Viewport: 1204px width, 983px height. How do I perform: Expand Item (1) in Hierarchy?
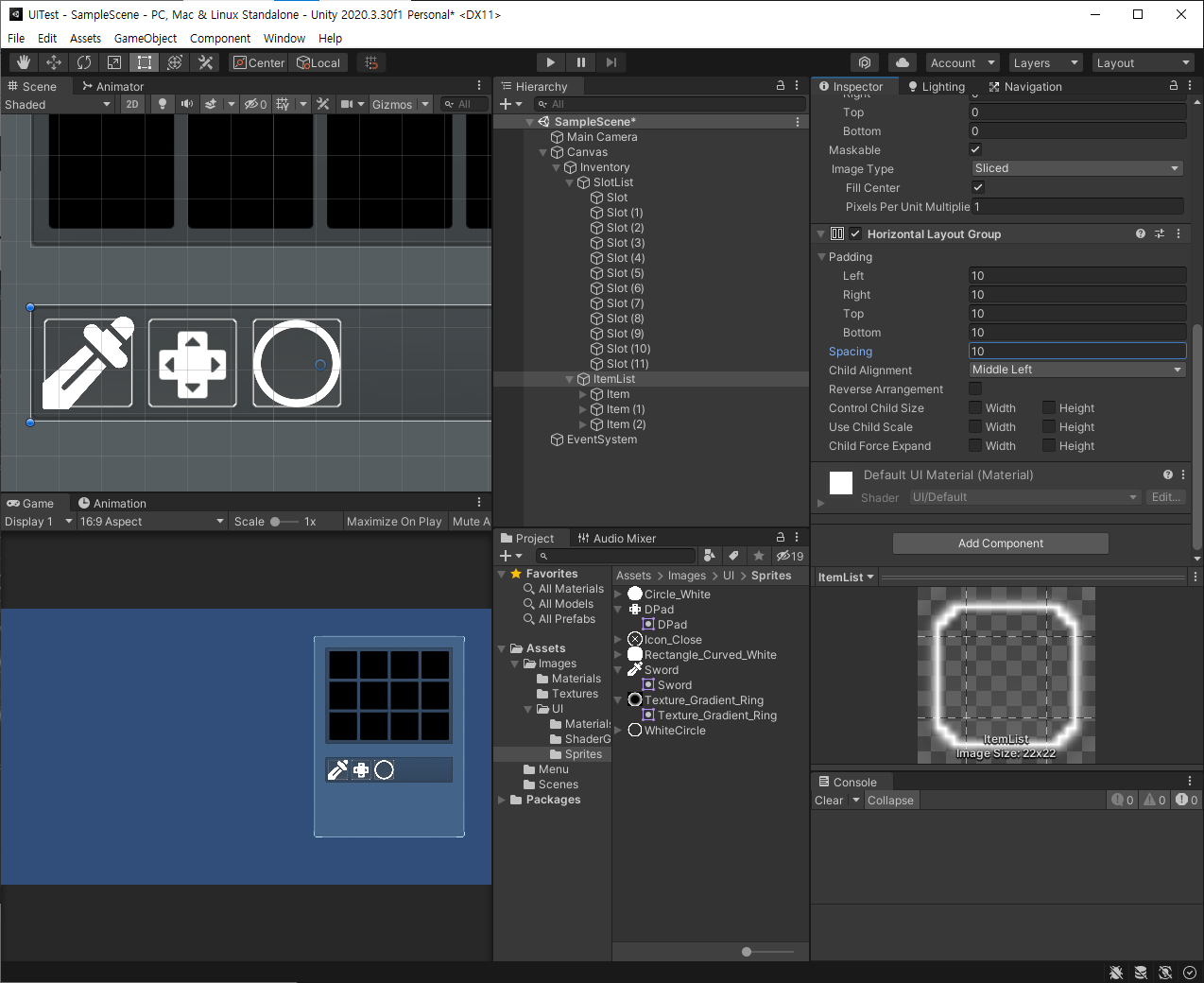(582, 409)
